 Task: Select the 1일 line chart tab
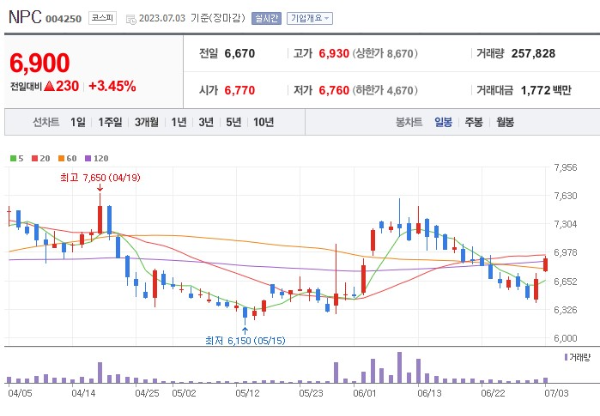[78, 122]
